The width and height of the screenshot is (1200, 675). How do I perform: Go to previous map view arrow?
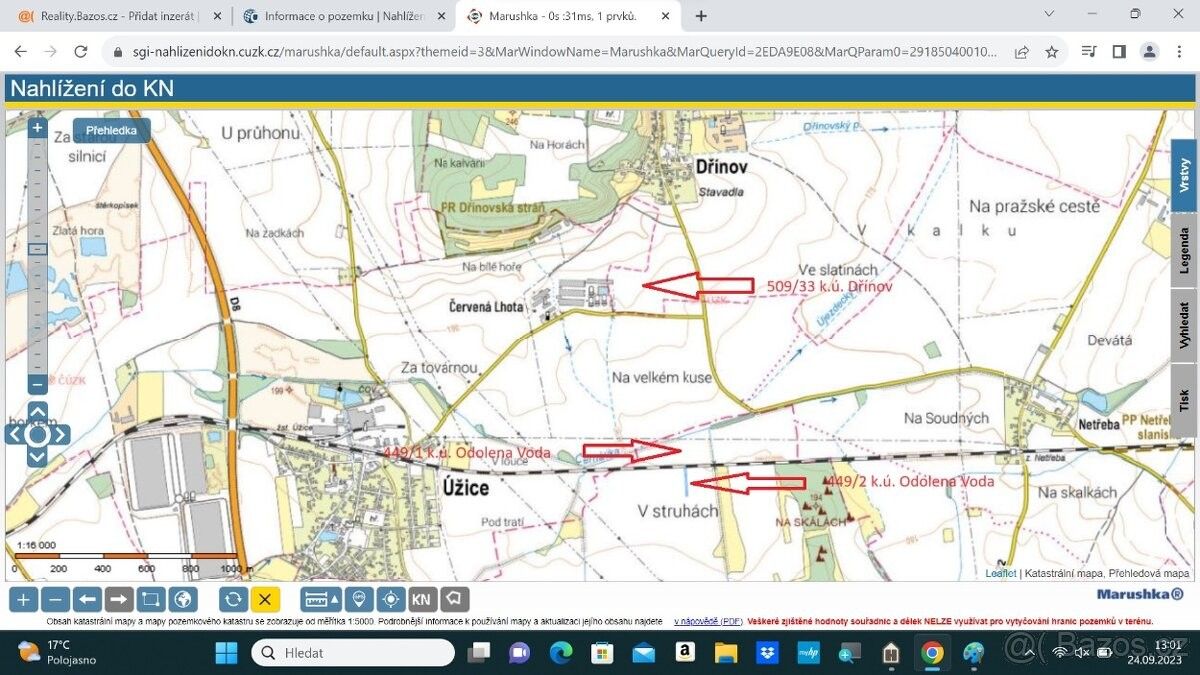coord(87,599)
